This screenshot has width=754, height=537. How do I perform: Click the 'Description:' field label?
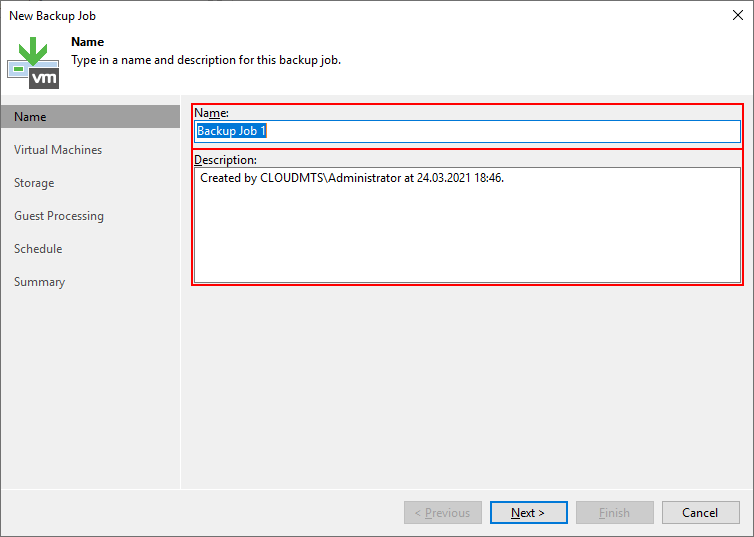[x=225, y=159]
